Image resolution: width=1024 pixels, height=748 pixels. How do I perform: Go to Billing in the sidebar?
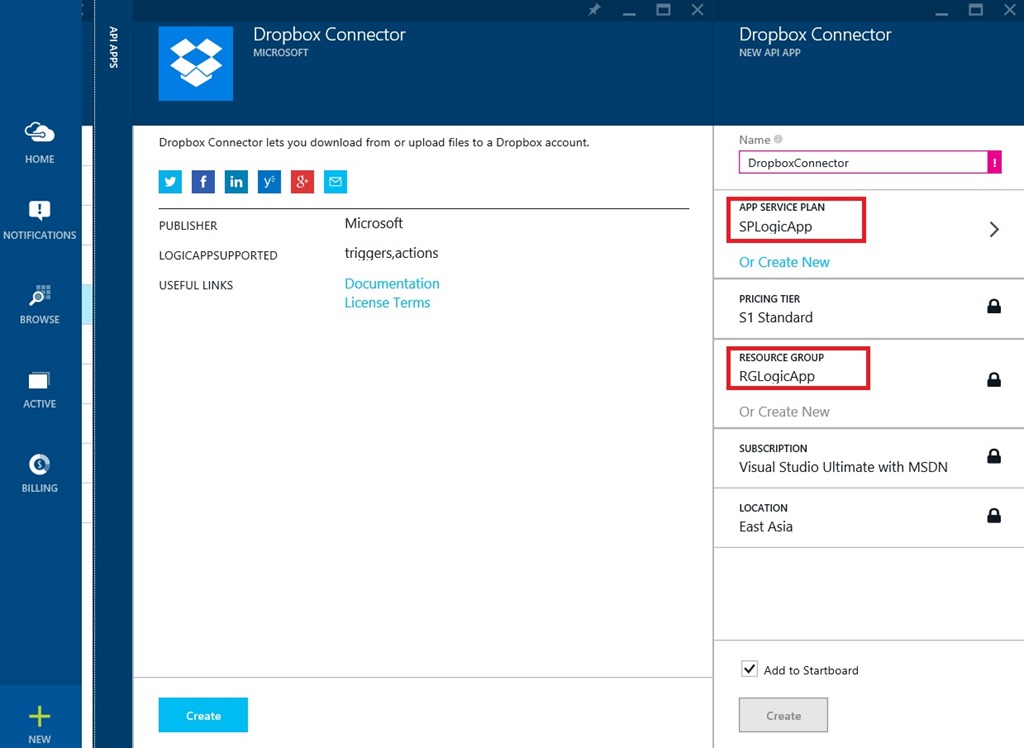point(40,472)
